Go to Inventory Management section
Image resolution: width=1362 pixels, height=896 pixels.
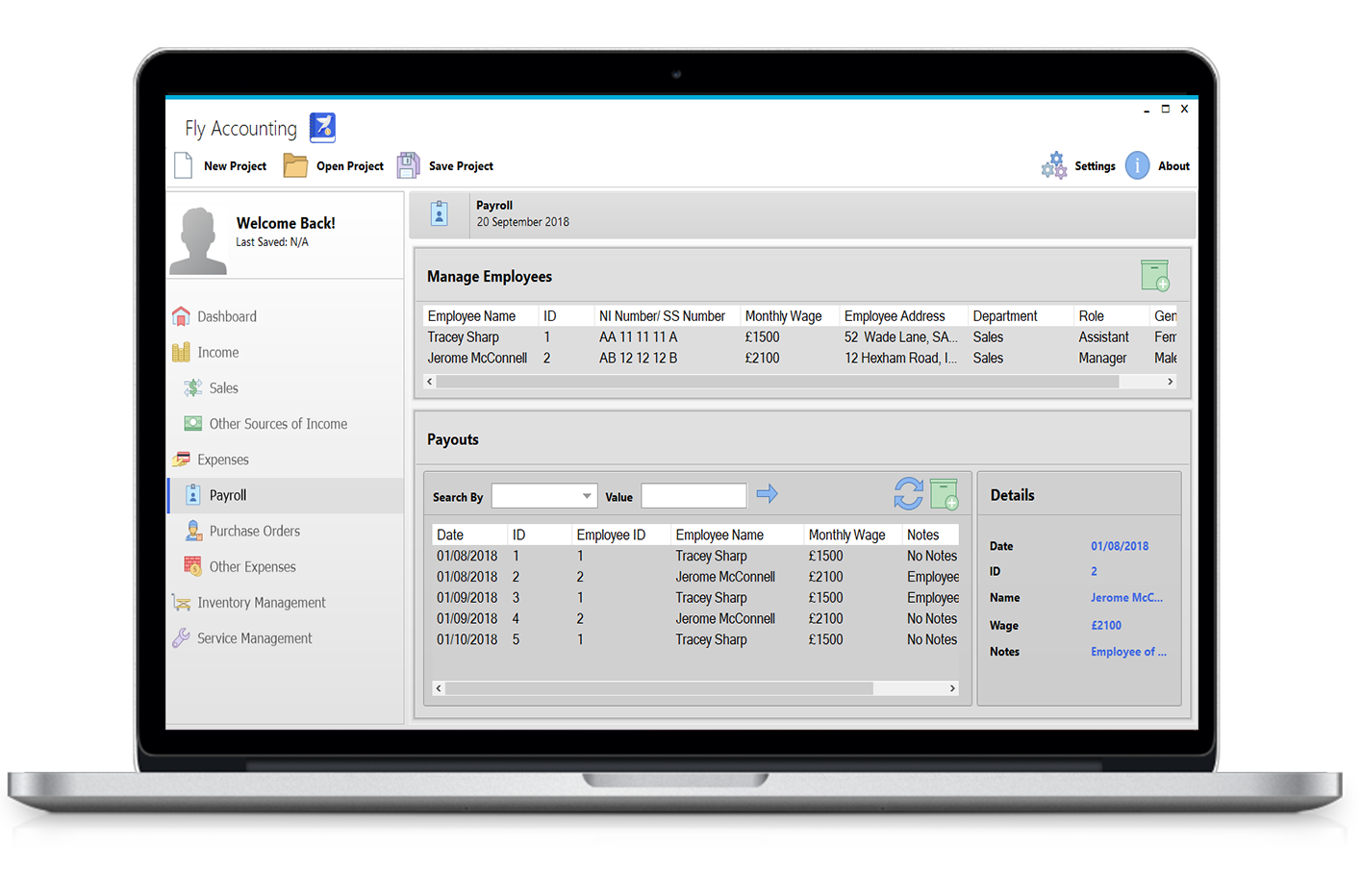(261, 603)
